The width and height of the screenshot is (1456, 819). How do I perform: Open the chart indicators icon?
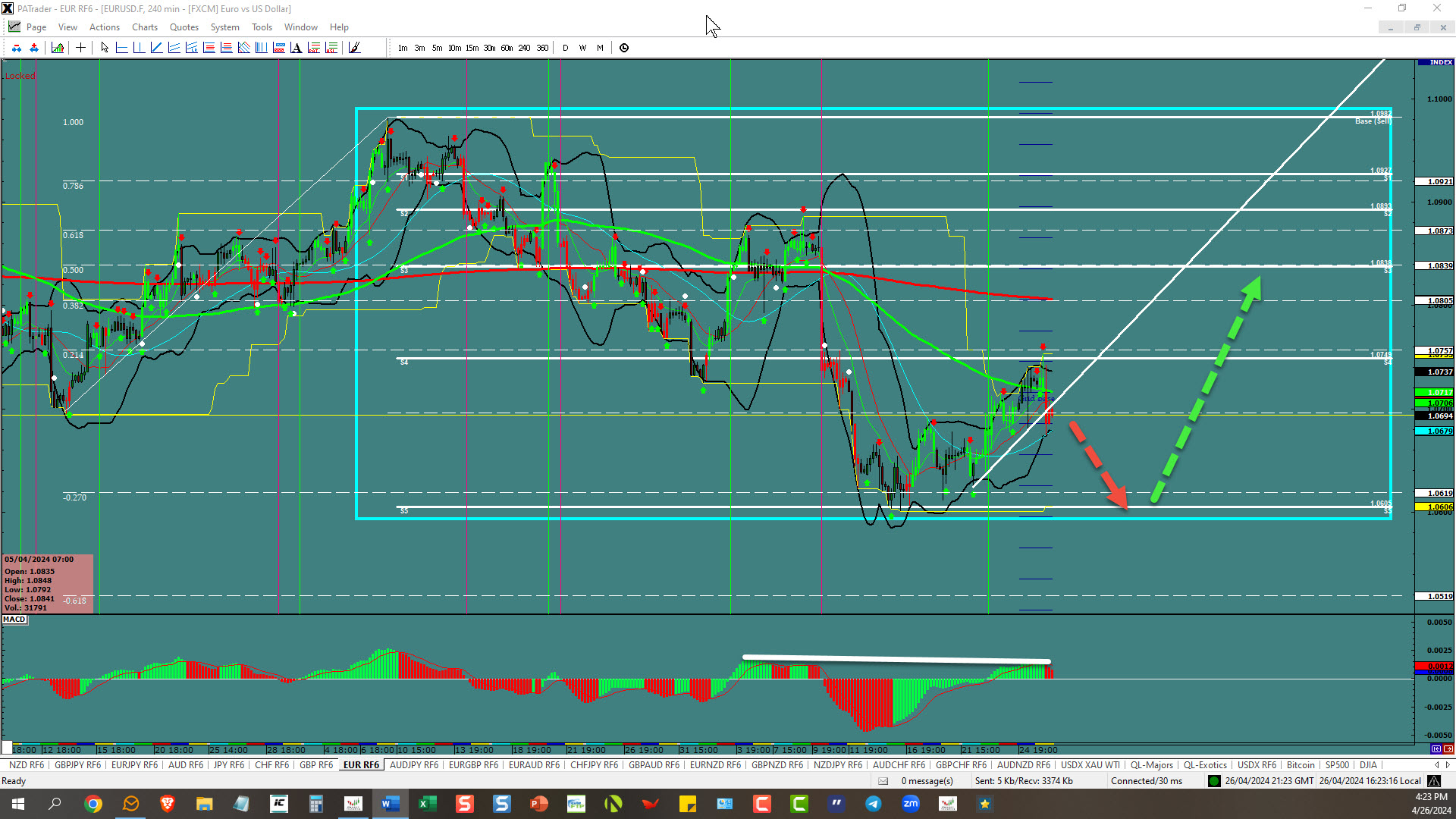[x=58, y=48]
